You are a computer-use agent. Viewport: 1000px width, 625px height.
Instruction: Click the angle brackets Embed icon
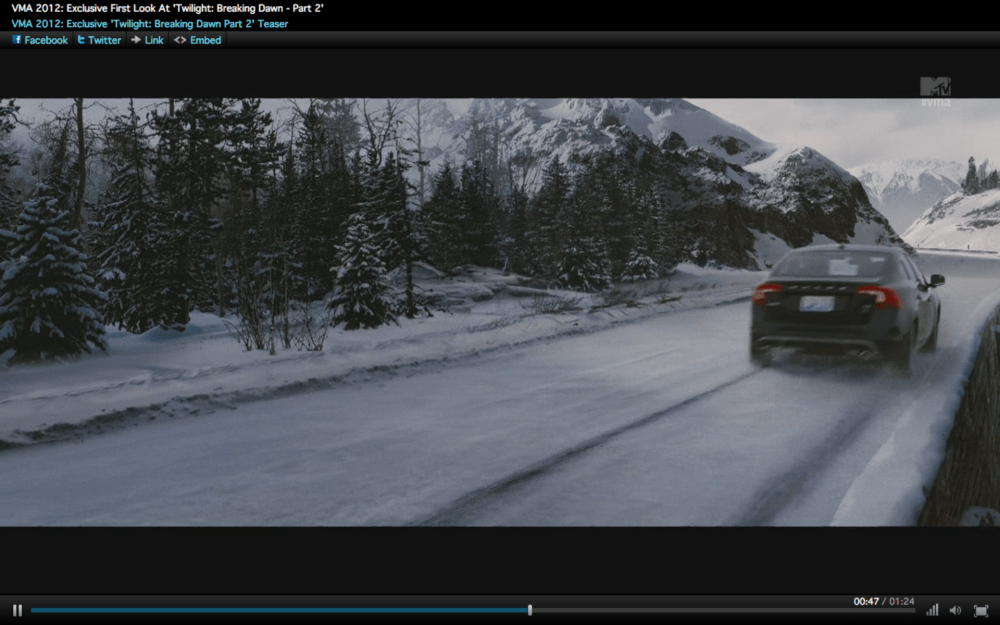180,40
